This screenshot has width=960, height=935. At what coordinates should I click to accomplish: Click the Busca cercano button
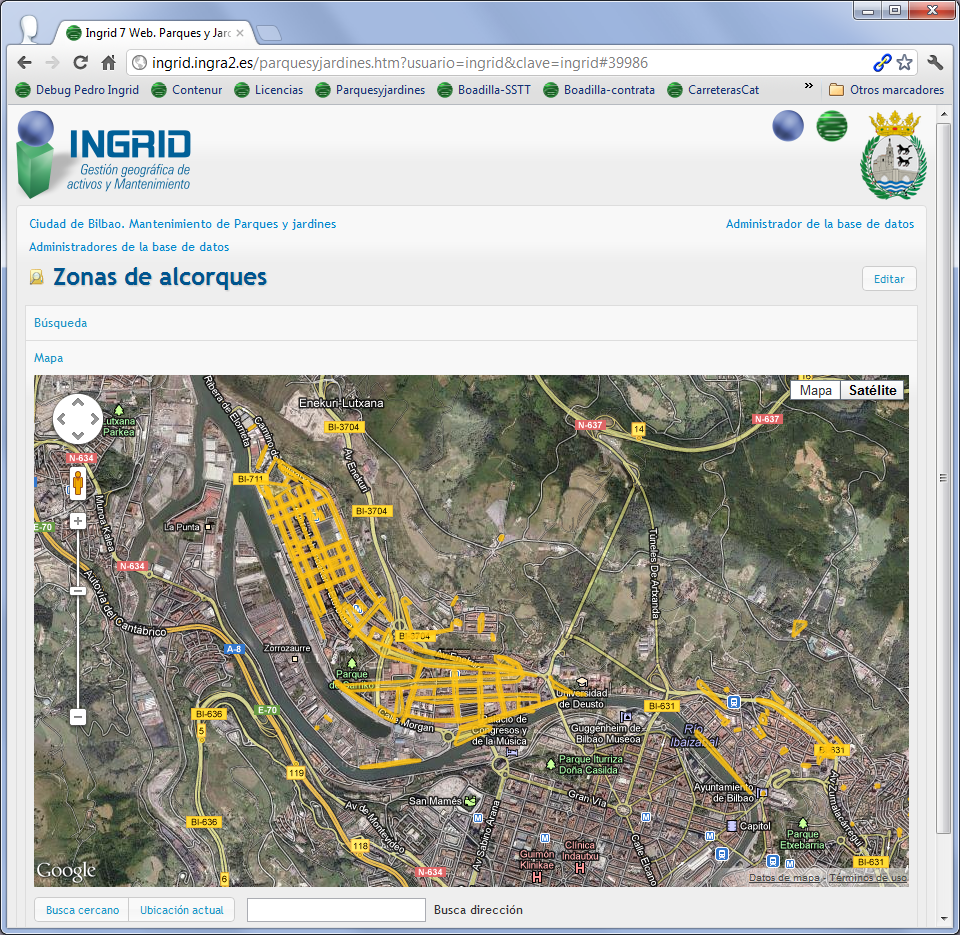(82, 910)
